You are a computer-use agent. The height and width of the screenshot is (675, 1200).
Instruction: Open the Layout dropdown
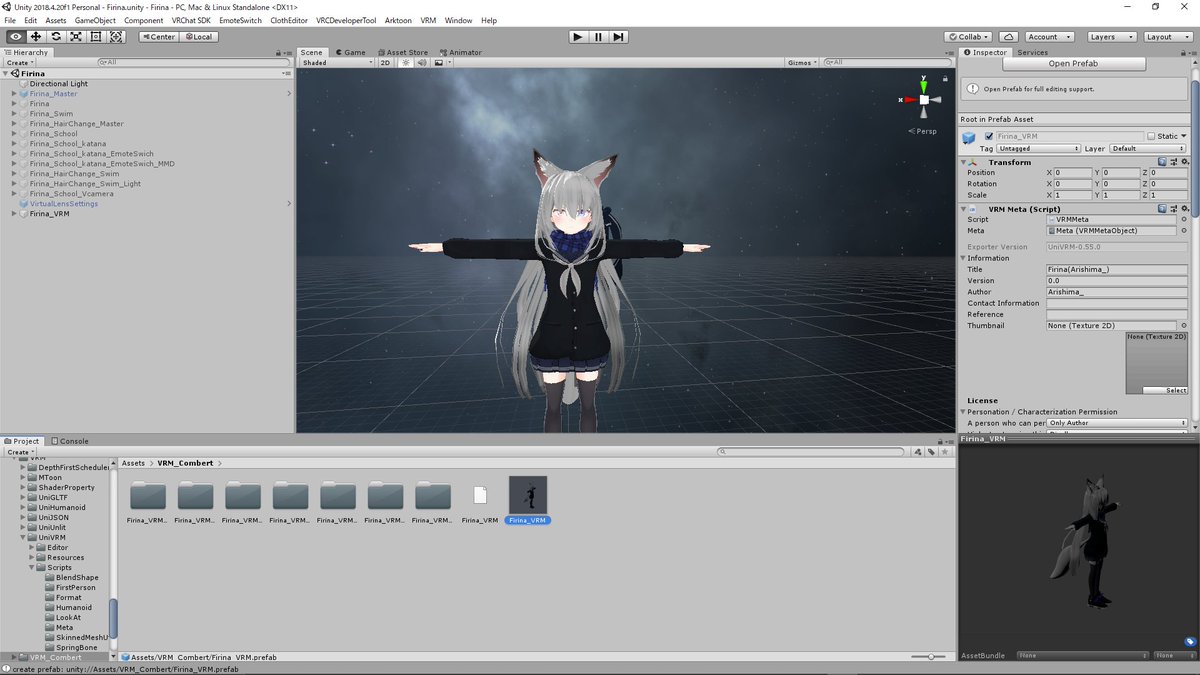[x=1166, y=36]
